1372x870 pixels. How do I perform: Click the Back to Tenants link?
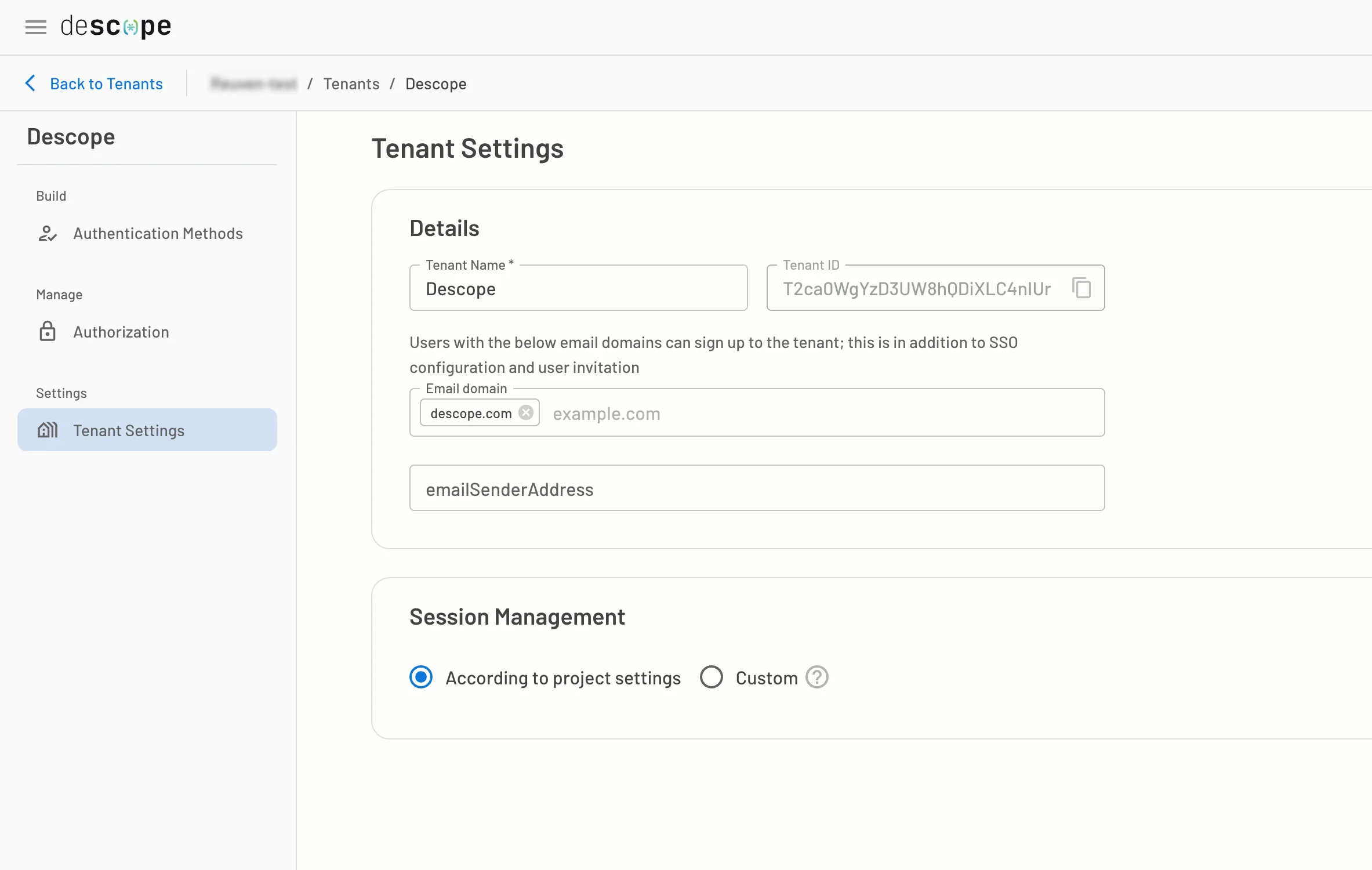click(x=106, y=84)
